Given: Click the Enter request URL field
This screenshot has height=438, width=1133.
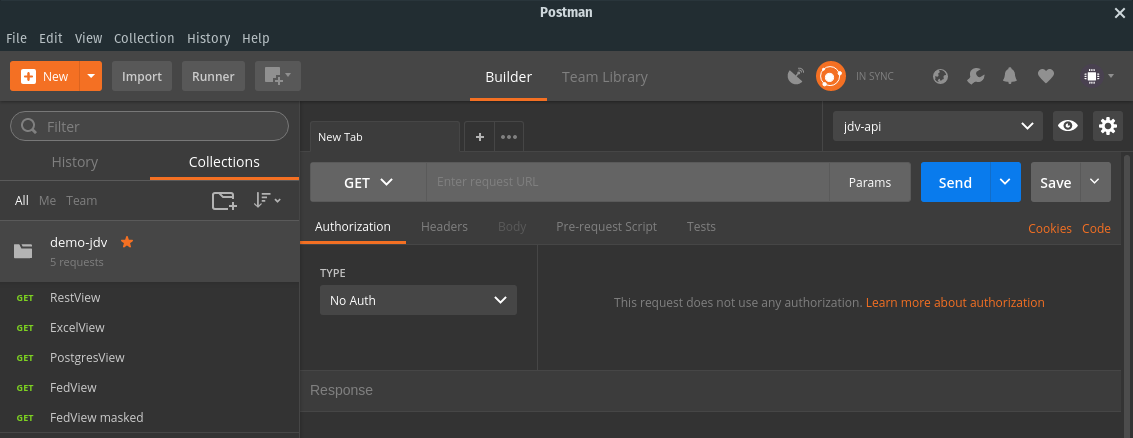Looking at the screenshot, I should point(628,182).
